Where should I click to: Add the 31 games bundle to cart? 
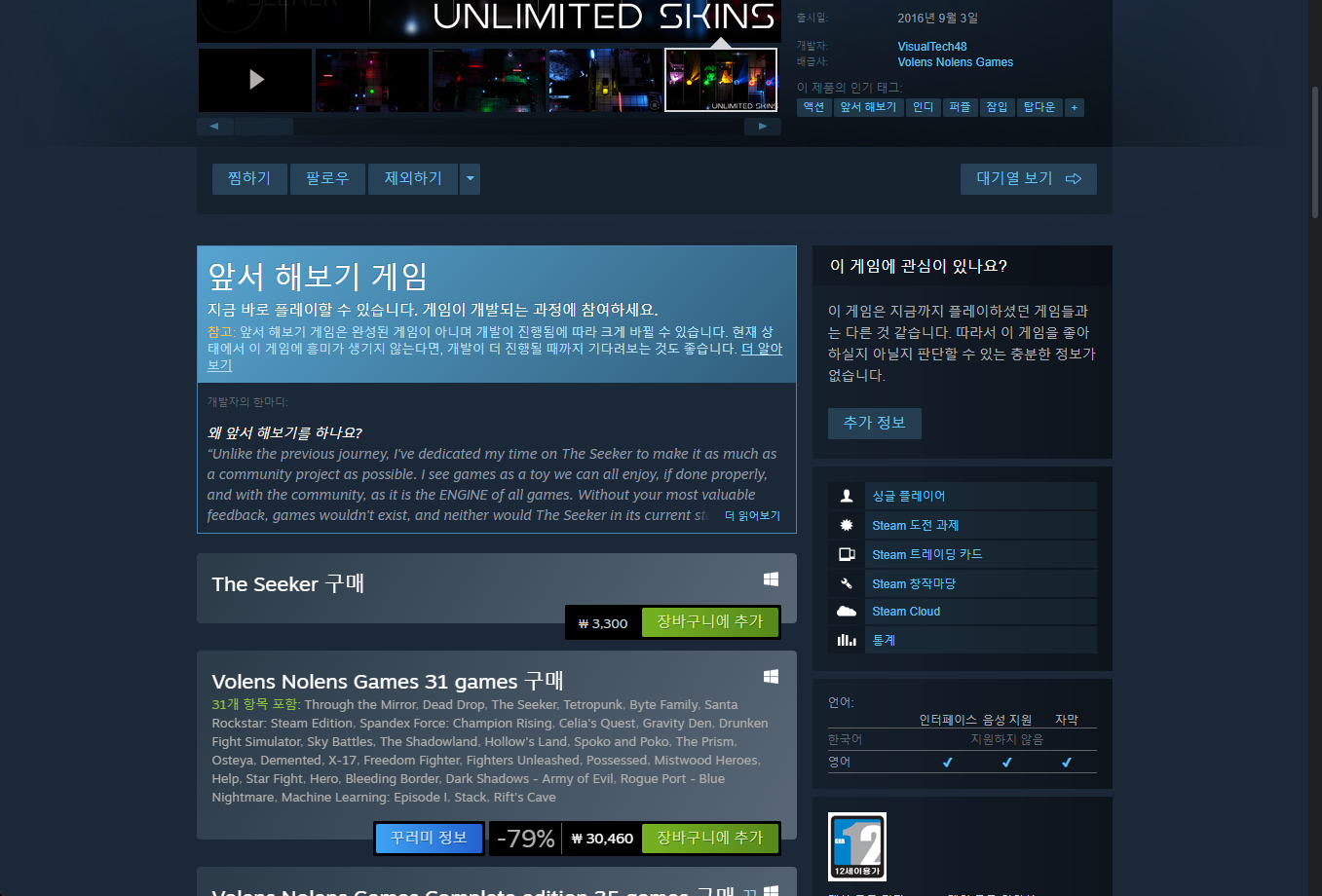710,838
